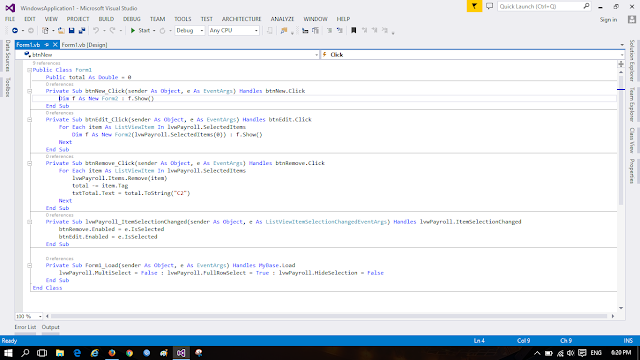This screenshot has height=360, width=640.
Task: Collapse the btnNew_Click sub
Action: pos(29,91)
